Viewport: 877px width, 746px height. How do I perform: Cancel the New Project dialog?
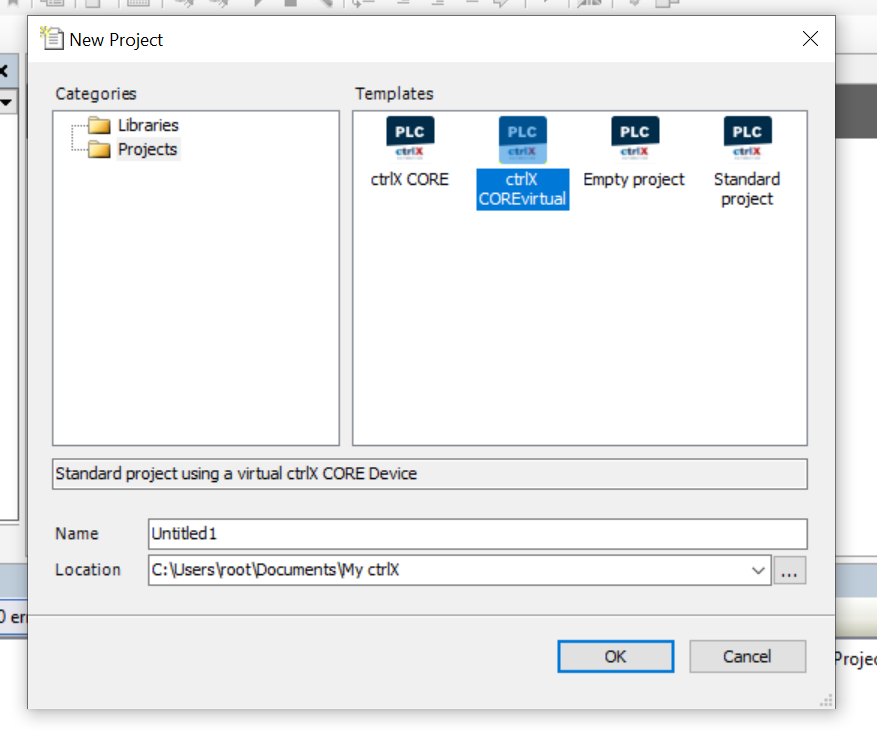747,657
